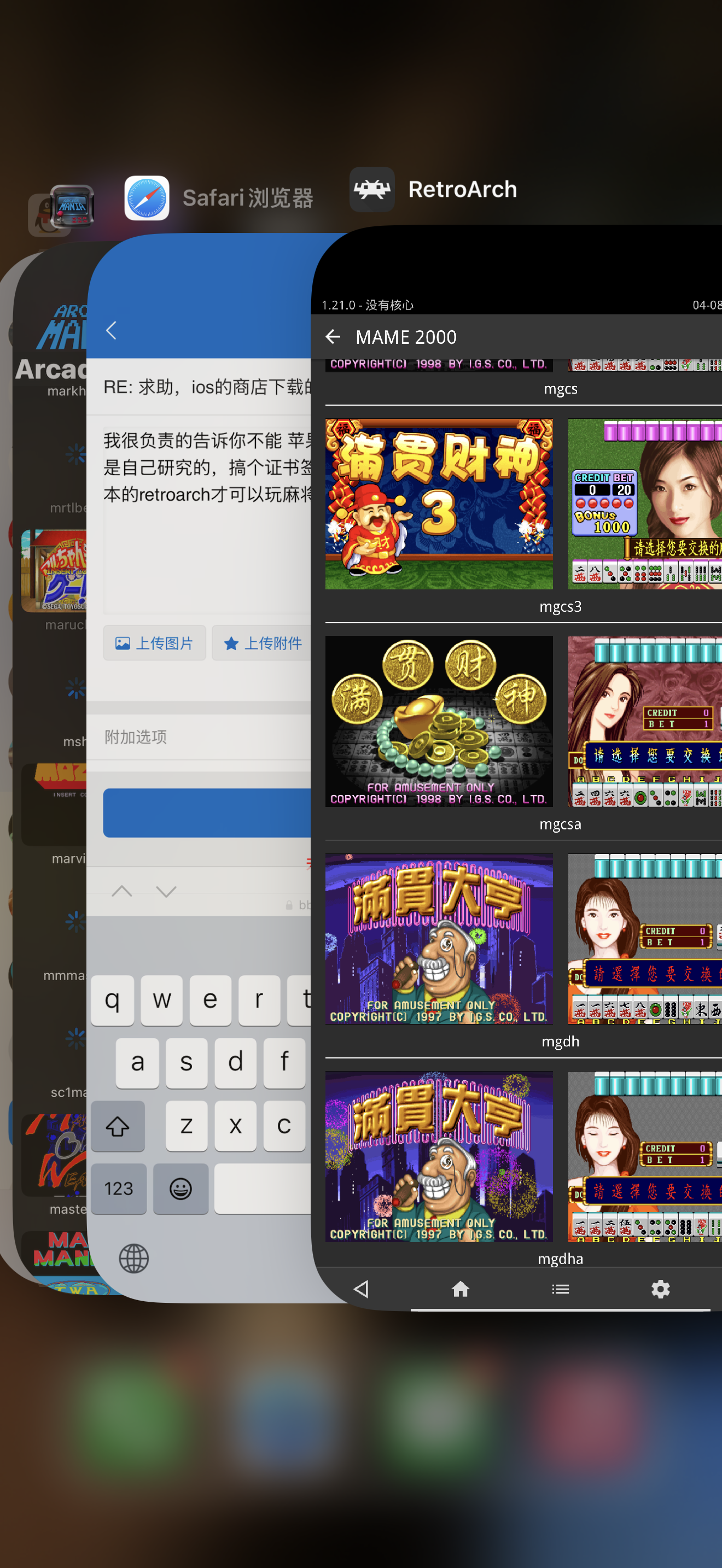Tap the e key on keyboard

[x=210, y=1000]
